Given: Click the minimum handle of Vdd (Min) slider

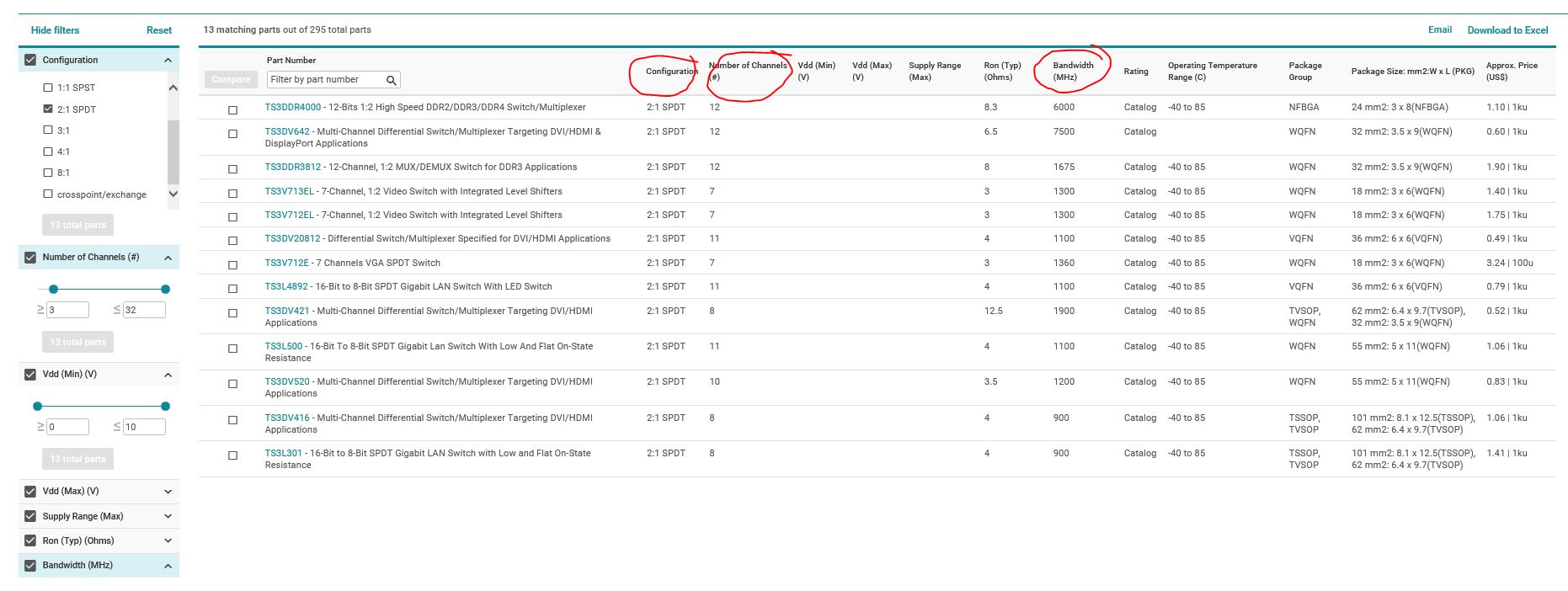Looking at the screenshot, I should tap(37, 407).
